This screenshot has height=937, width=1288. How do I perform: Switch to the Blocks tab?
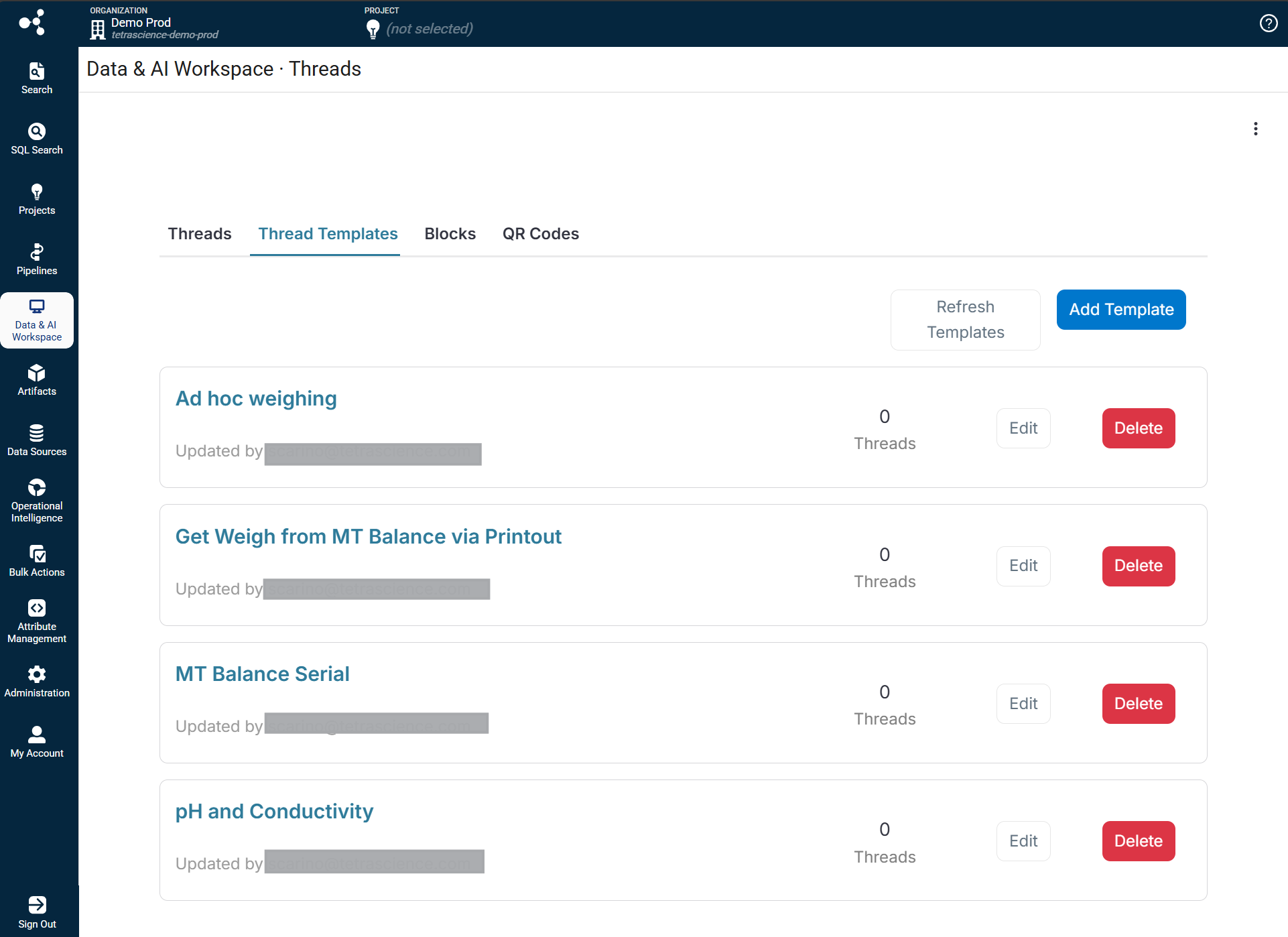point(450,234)
